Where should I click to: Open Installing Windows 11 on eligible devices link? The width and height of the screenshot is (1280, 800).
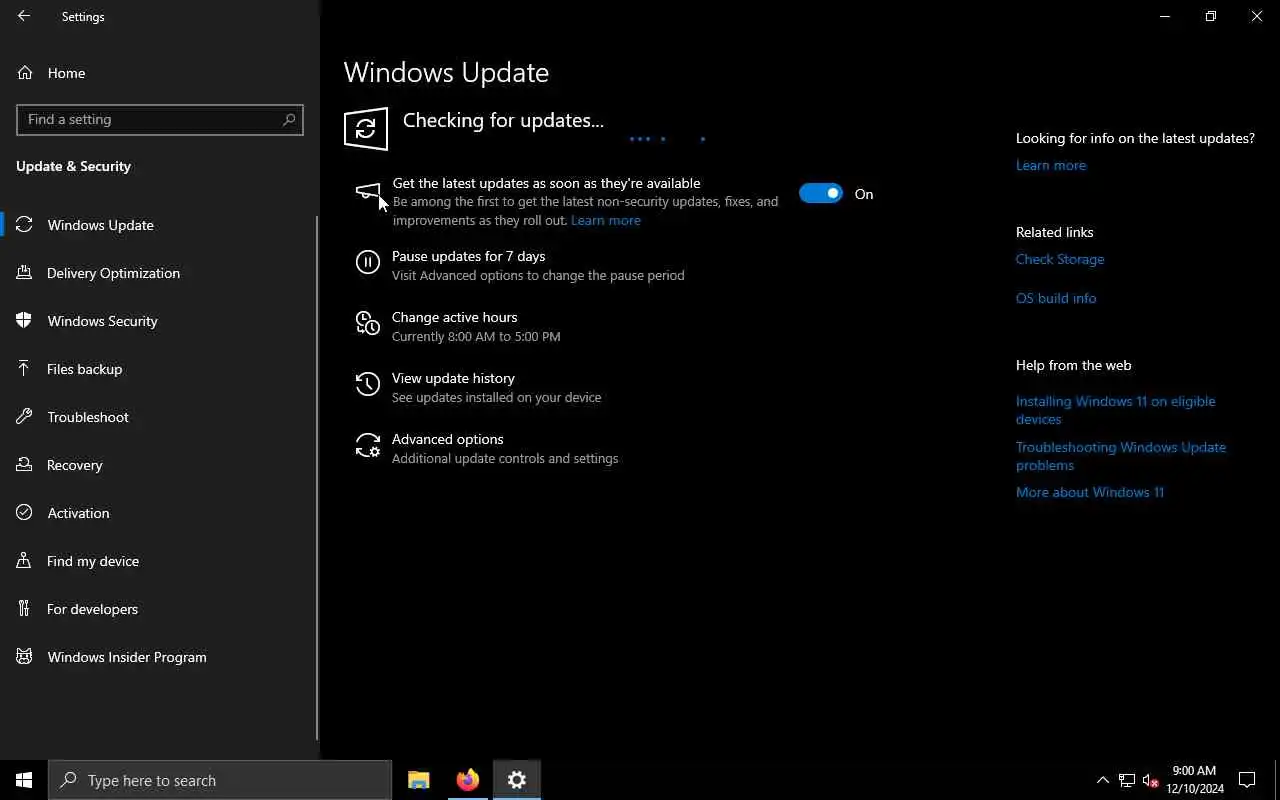[x=1116, y=410]
